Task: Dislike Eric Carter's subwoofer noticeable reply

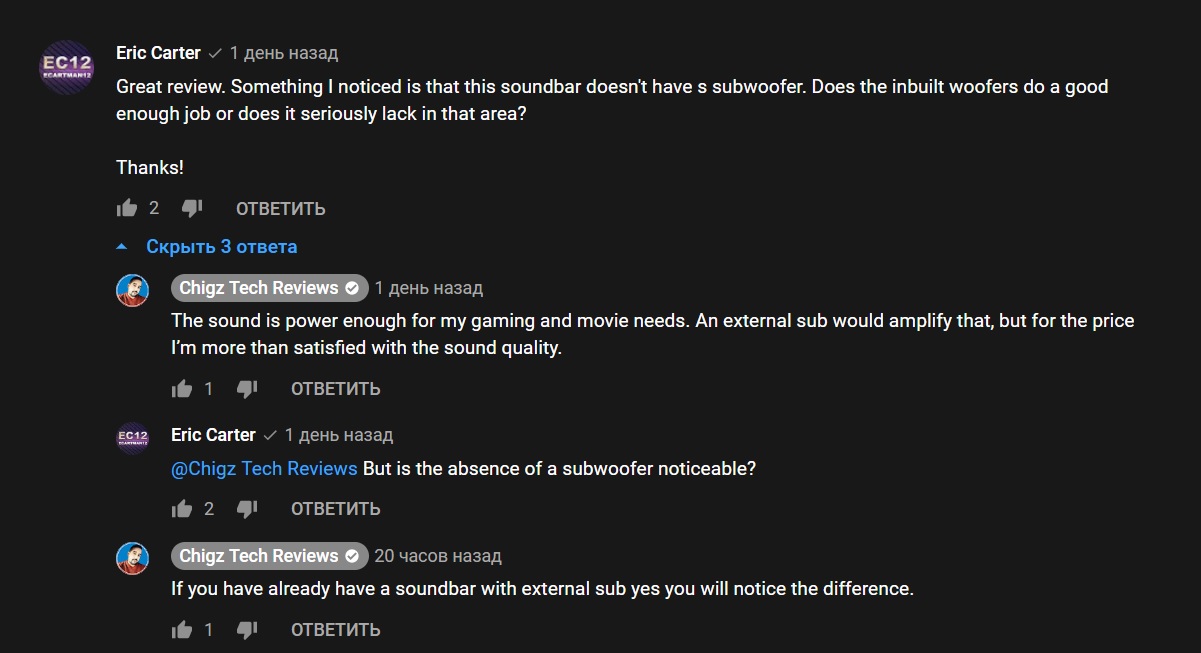Action: (247, 509)
